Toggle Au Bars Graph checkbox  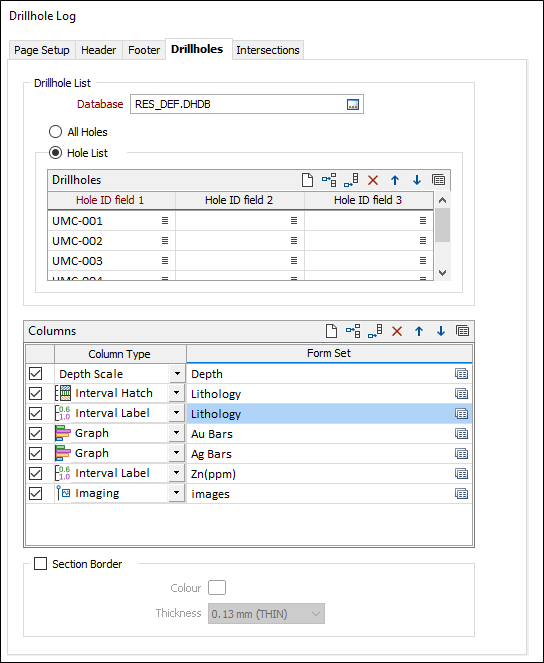pyautogui.click(x=36, y=433)
